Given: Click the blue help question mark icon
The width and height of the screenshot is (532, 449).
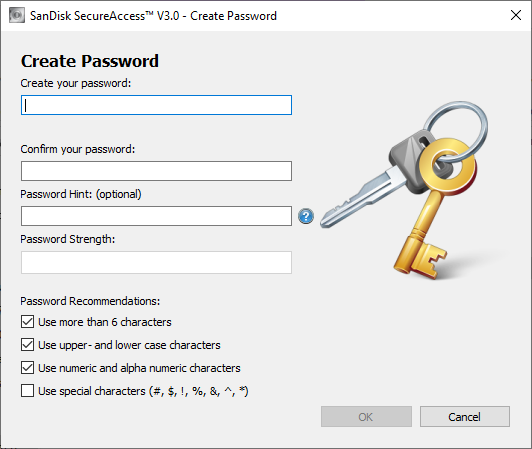Looking at the screenshot, I should point(306,216).
